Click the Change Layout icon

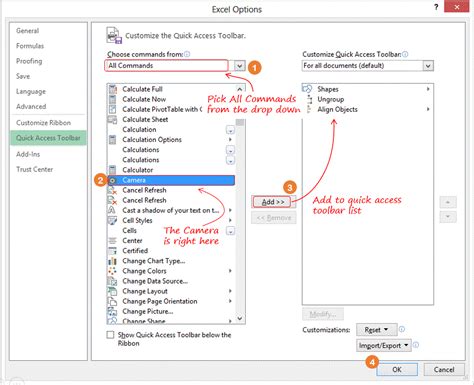(112, 291)
